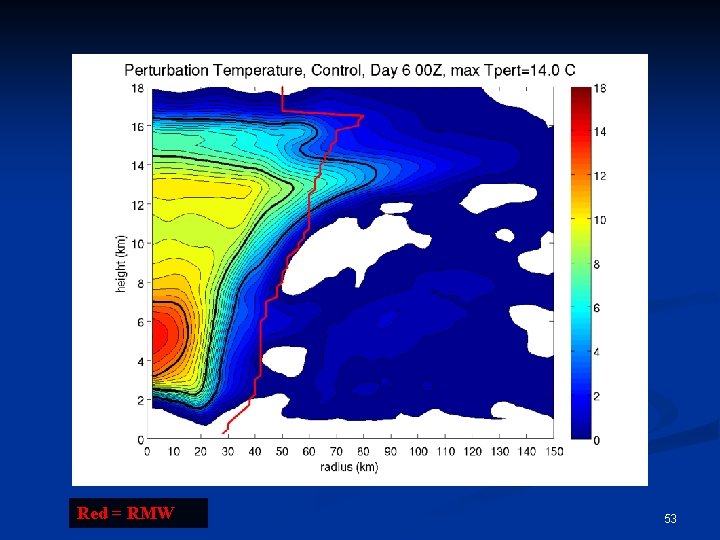Click the x-axis tick label 130
This screenshot has width=720, height=540.
pyautogui.click(x=500, y=452)
